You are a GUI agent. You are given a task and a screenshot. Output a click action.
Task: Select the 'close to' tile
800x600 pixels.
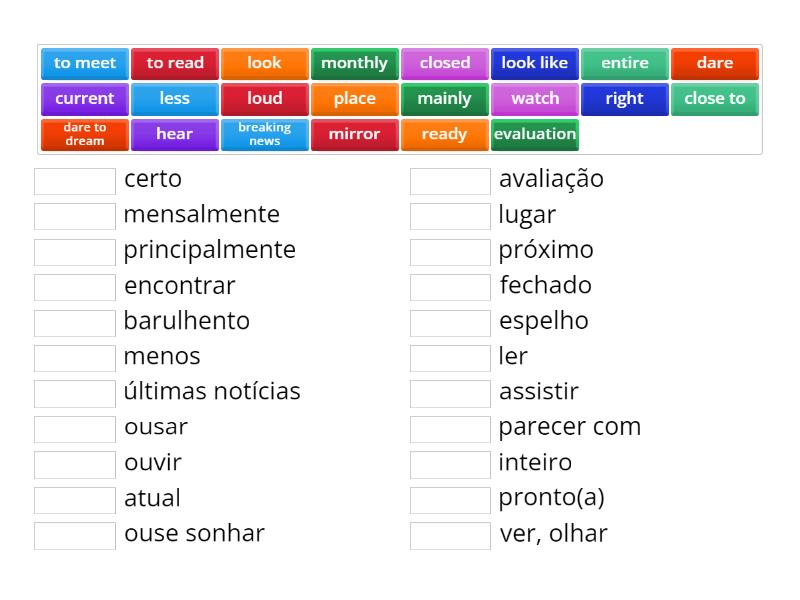(715, 98)
